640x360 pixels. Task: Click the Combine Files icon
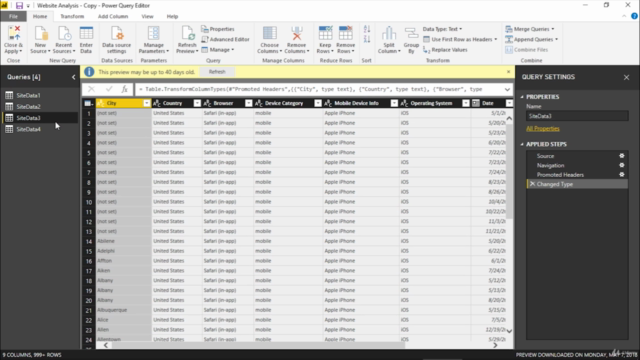coord(527,50)
